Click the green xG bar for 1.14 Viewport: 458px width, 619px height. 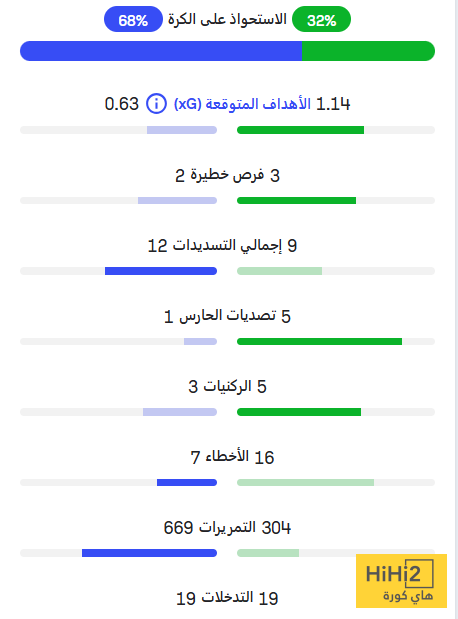click(300, 130)
